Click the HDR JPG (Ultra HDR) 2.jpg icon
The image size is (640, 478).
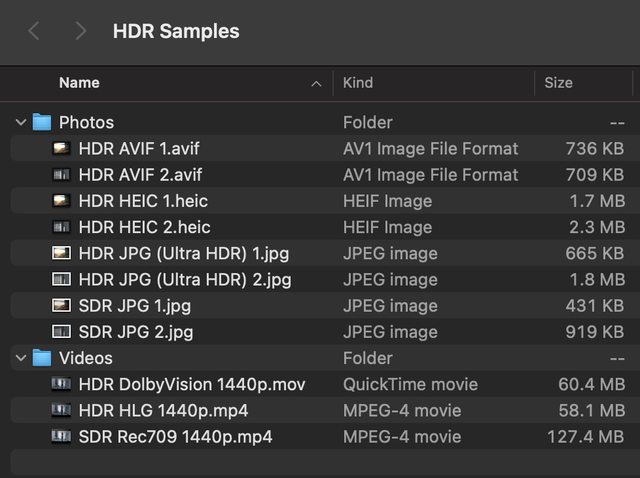[62, 279]
